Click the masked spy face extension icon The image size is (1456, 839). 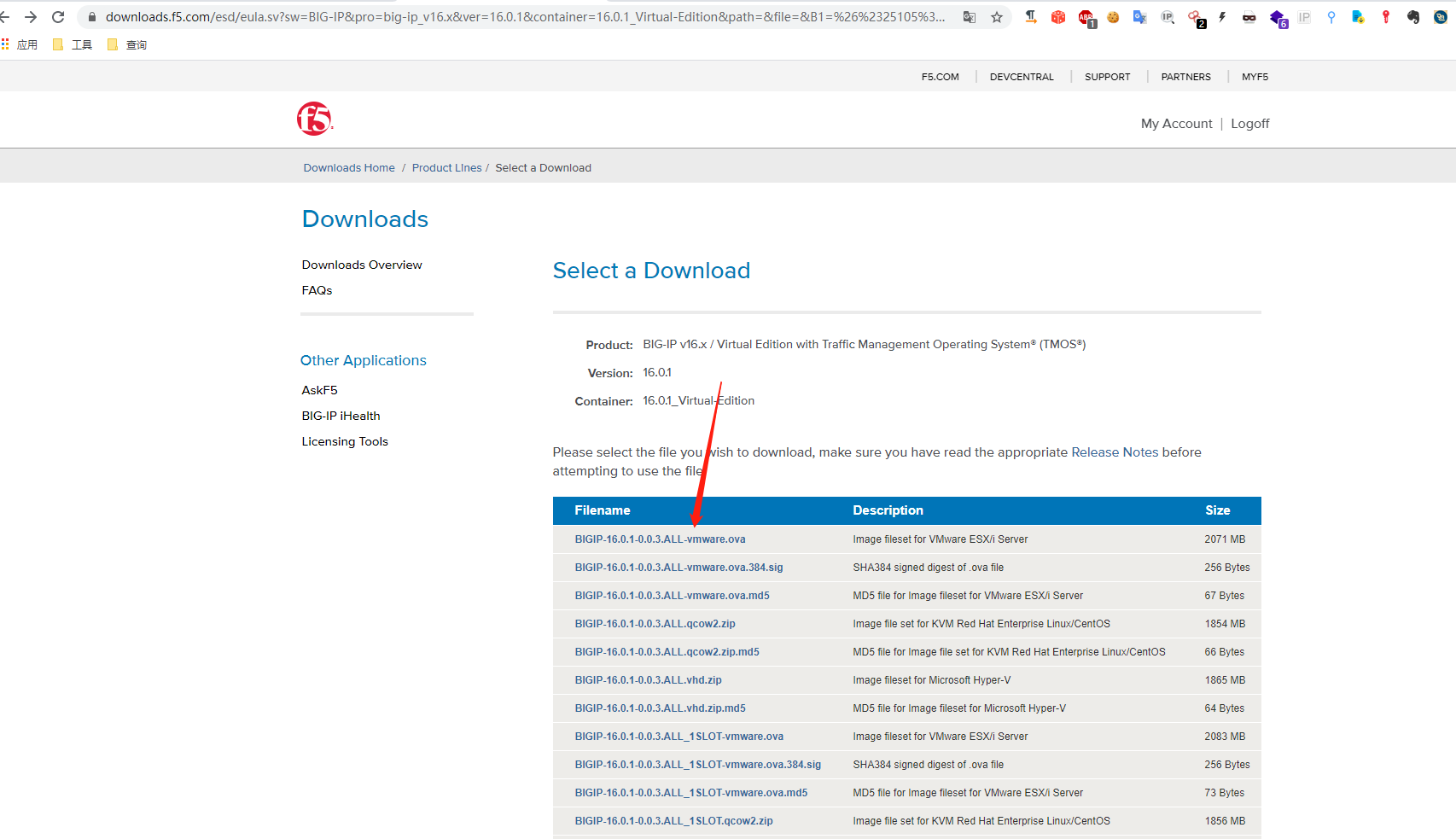pos(1249,17)
